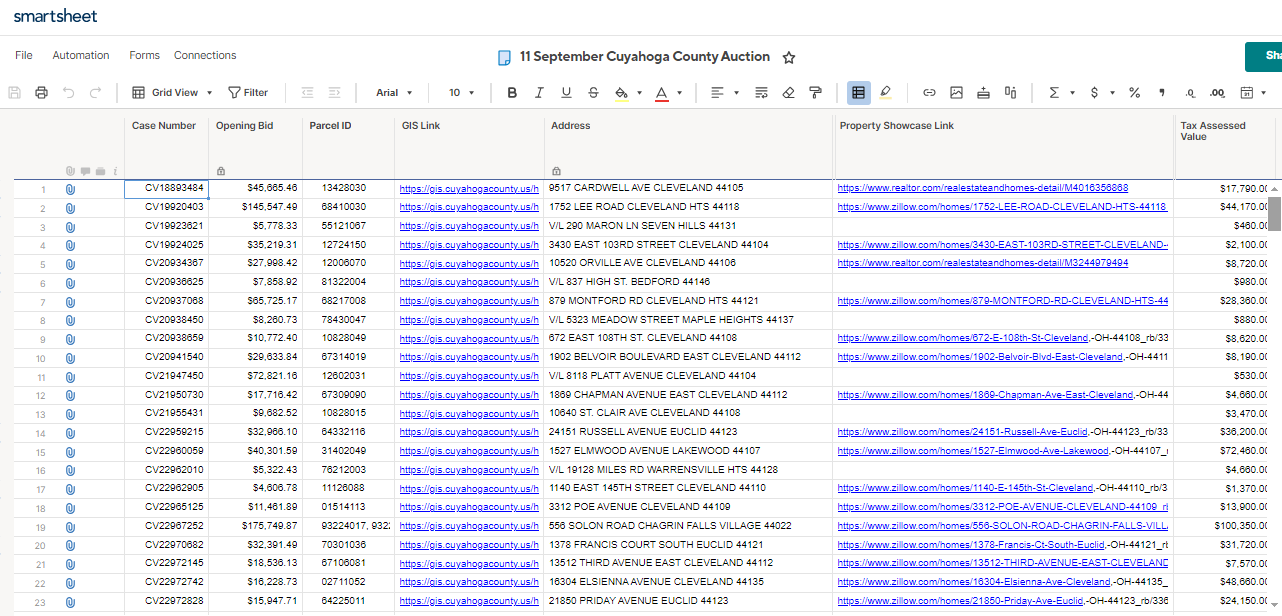1282x616 pixels.
Task: Favorite the sheet with star icon
Action: [x=788, y=58]
